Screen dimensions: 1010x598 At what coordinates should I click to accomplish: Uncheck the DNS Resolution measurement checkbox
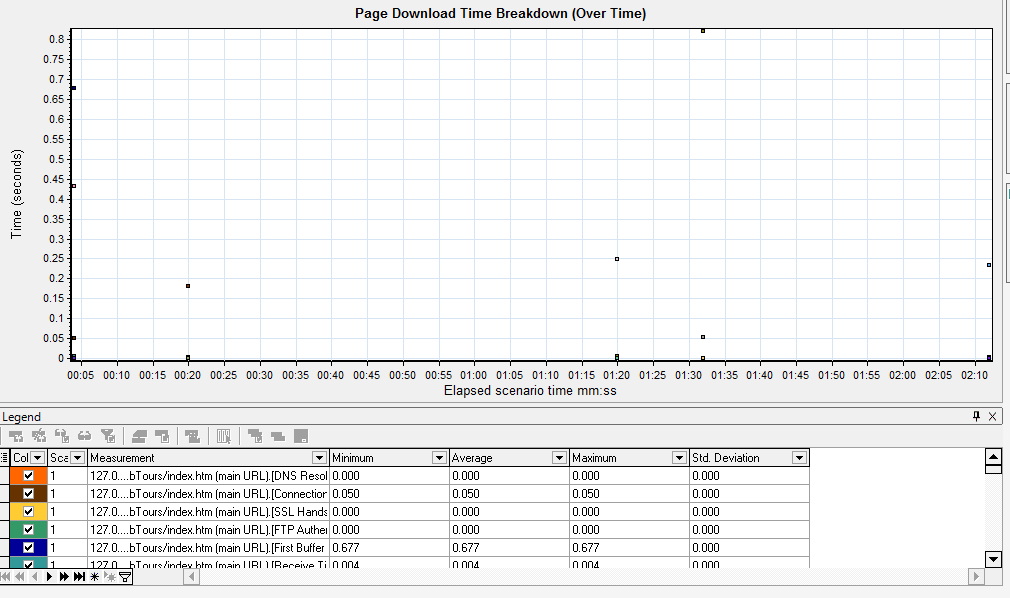tap(28, 476)
